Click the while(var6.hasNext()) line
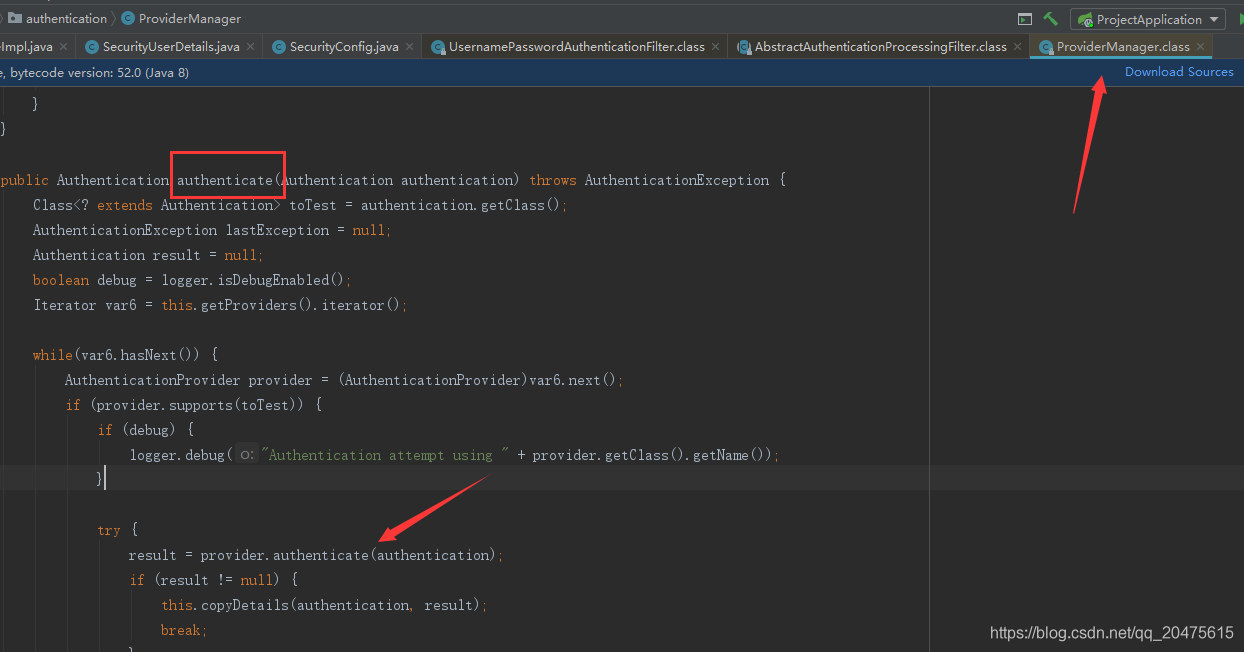Screen dimensions: 1244x652 point(125,355)
